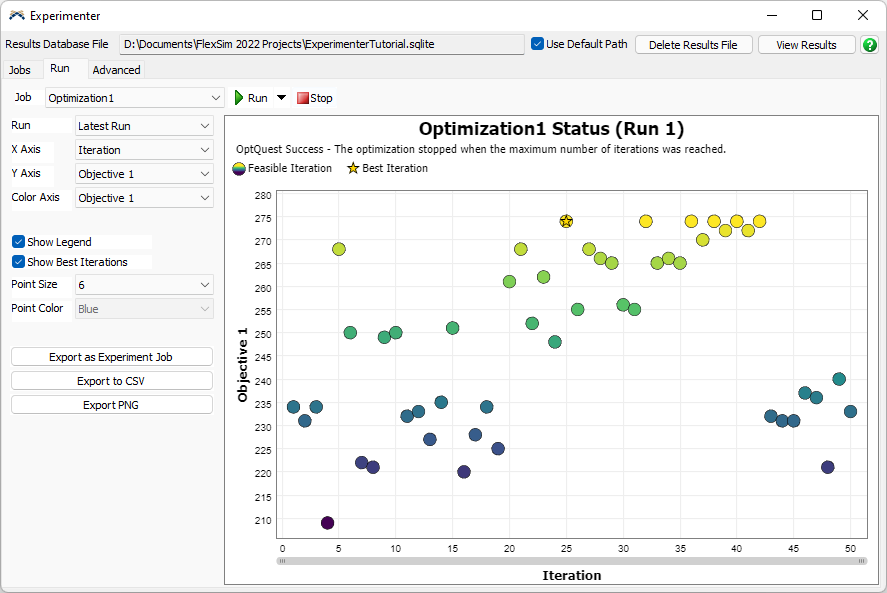Click the green Run play icon
Viewport: 887px width, 593px height.
point(240,98)
